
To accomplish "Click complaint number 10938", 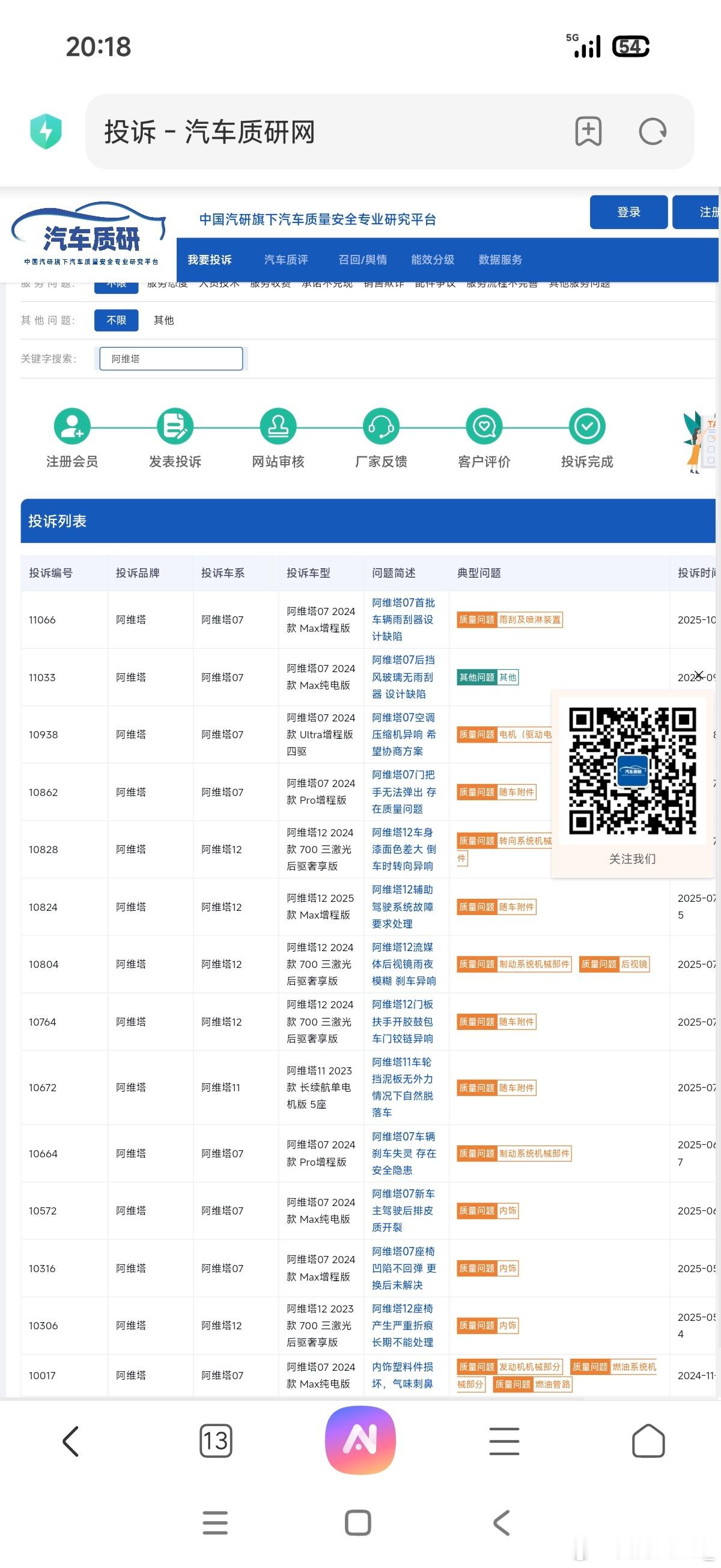I will (43, 735).
